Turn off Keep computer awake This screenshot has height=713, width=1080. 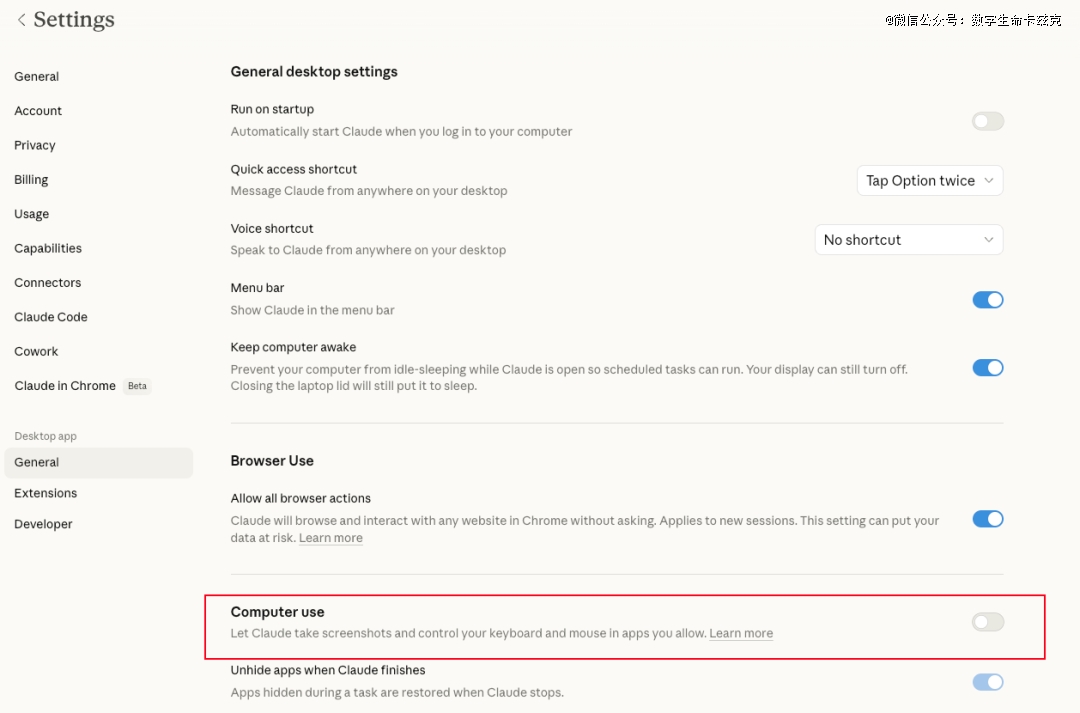(988, 367)
